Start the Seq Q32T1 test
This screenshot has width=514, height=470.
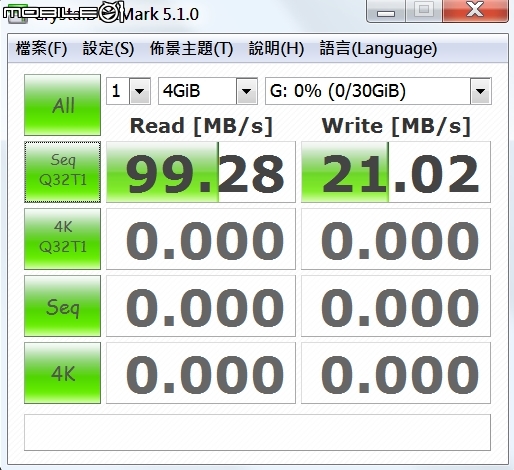[x=62, y=172]
